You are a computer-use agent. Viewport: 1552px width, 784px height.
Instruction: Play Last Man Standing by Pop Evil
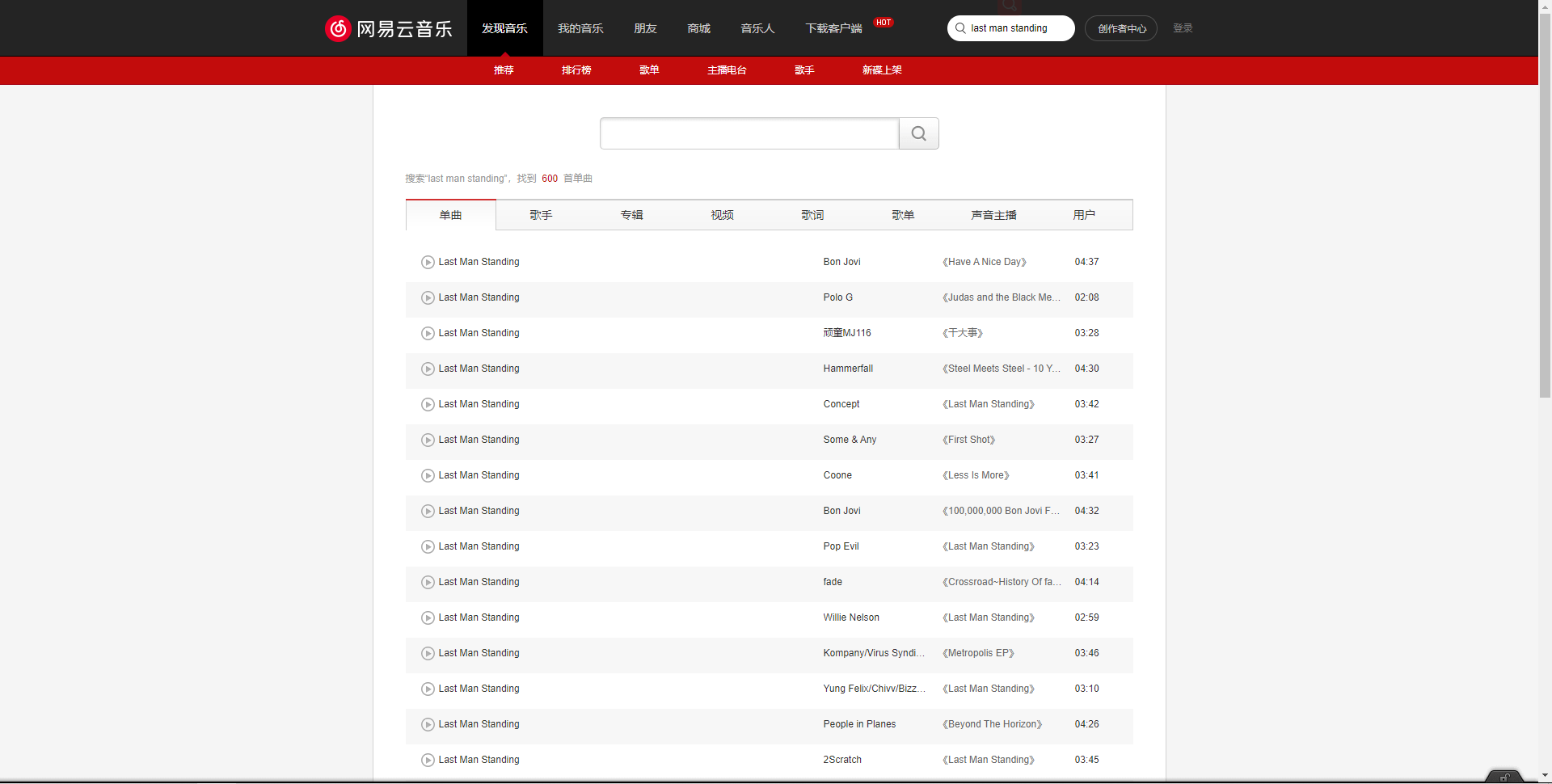pyautogui.click(x=428, y=546)
